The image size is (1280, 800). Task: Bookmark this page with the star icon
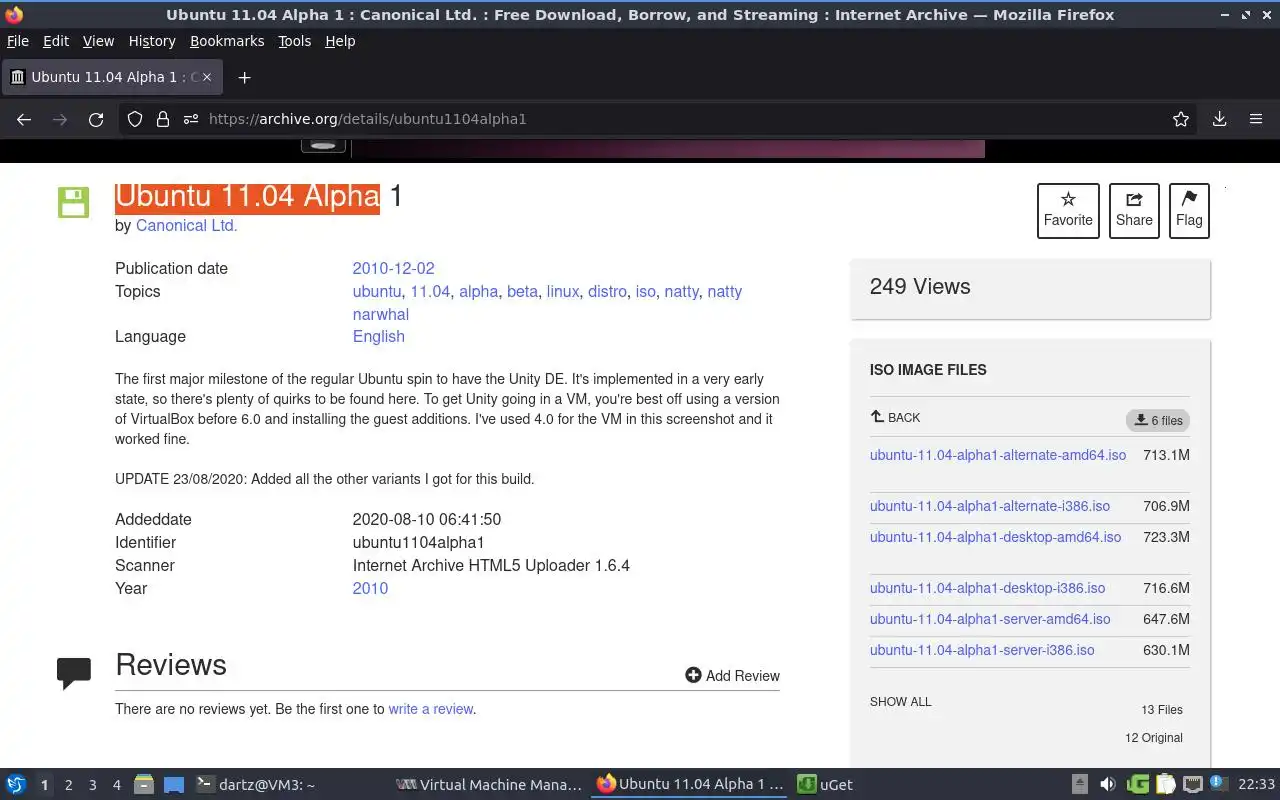point(1181,119)
